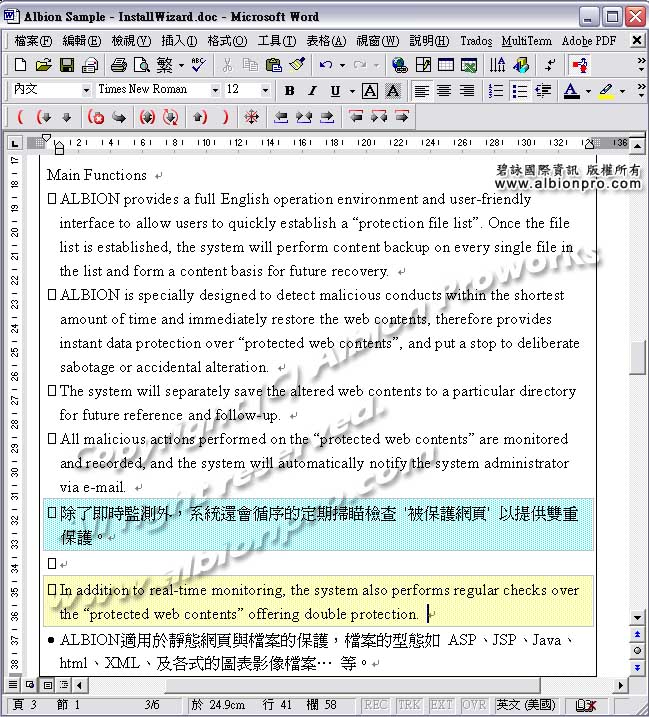Apply character border (boxed A)

[x=370, y=91]
